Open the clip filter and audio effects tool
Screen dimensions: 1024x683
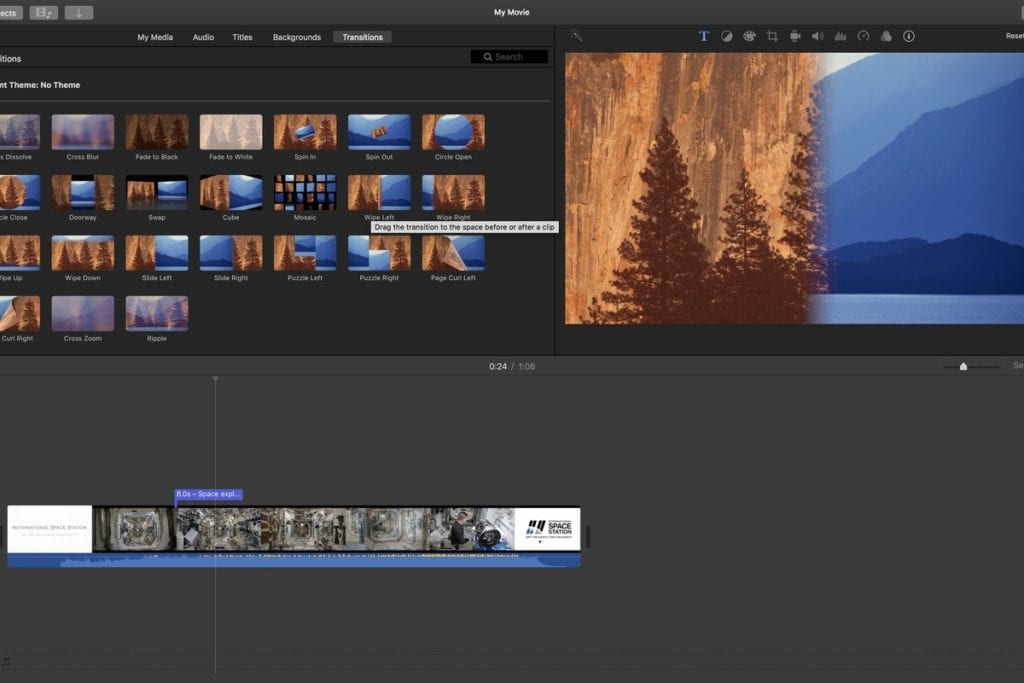click(x=886, y=36)
